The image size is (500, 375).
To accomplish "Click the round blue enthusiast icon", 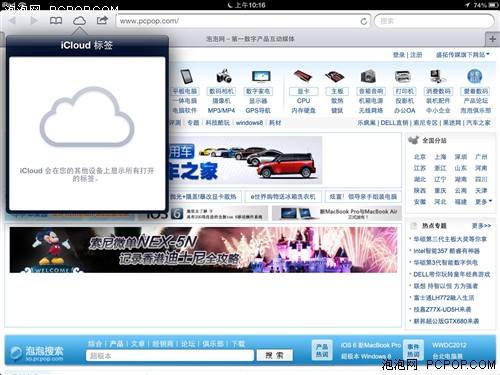I will [475, 76].
